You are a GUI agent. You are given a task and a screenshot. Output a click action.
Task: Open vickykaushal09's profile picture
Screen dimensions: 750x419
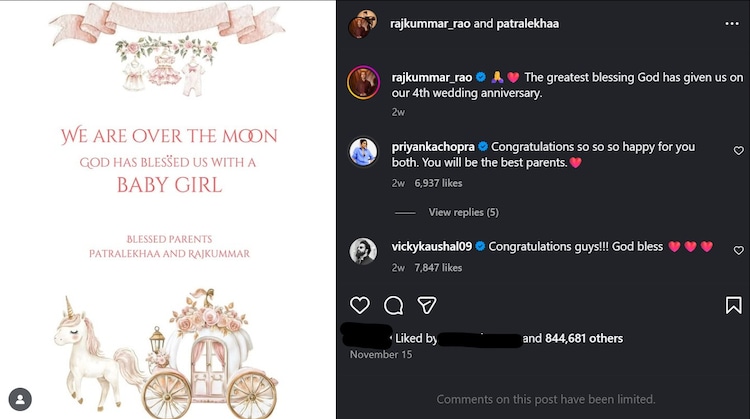(x=363, y=252)
